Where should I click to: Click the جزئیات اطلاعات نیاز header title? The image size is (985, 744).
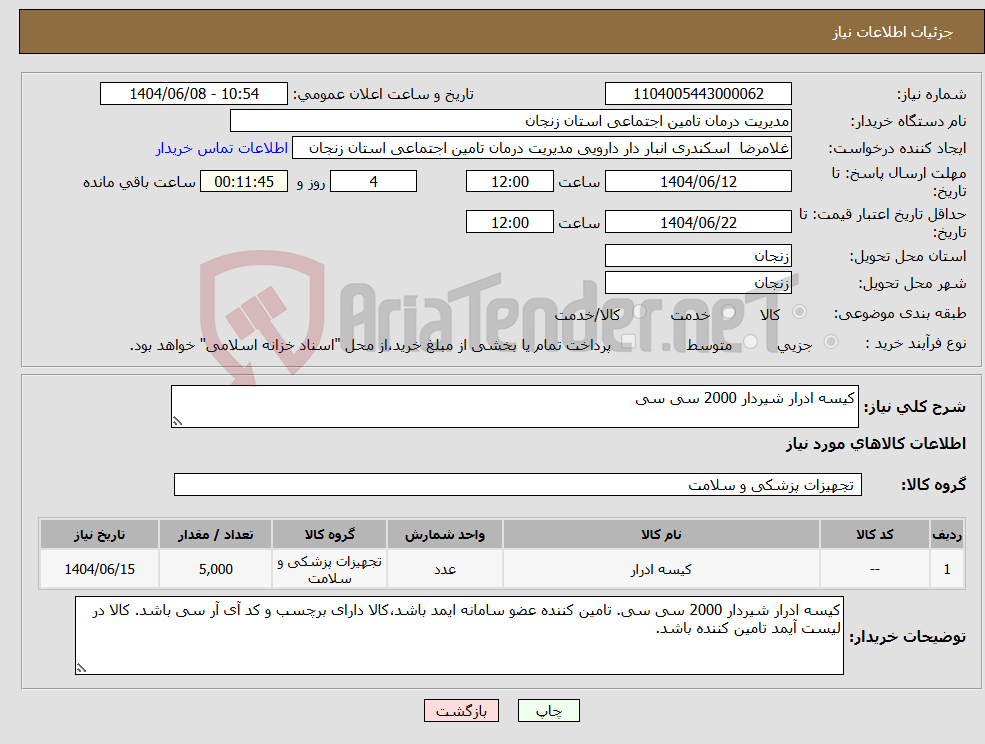(893, 32)
